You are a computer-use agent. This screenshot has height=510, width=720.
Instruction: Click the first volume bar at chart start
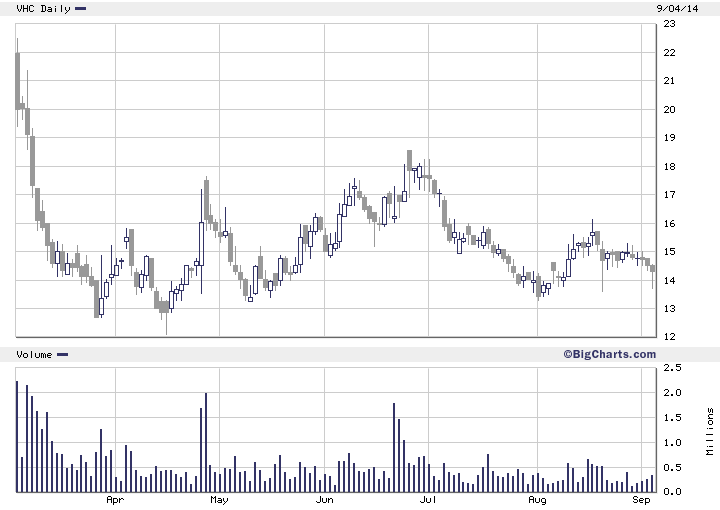point(17,437)
